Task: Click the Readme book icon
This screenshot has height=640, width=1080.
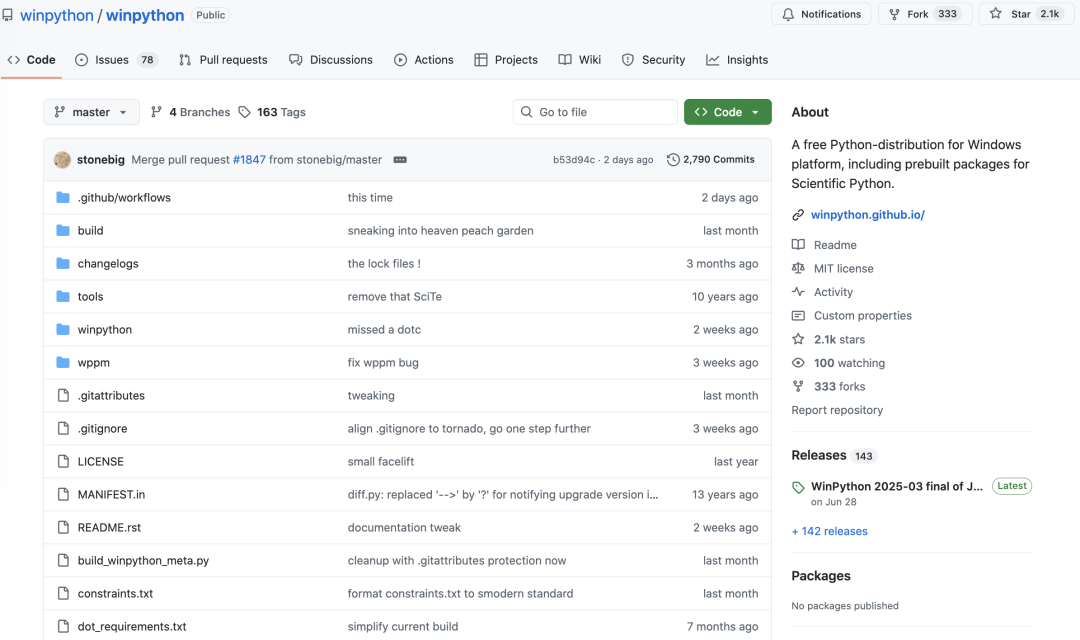Action: pos(798,245)
